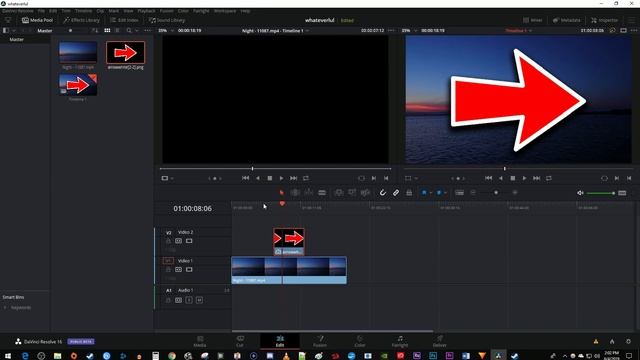This screenshot has width=640, height=360.
Task: Open the Mixer panel
Action: (x=533, y=20)
